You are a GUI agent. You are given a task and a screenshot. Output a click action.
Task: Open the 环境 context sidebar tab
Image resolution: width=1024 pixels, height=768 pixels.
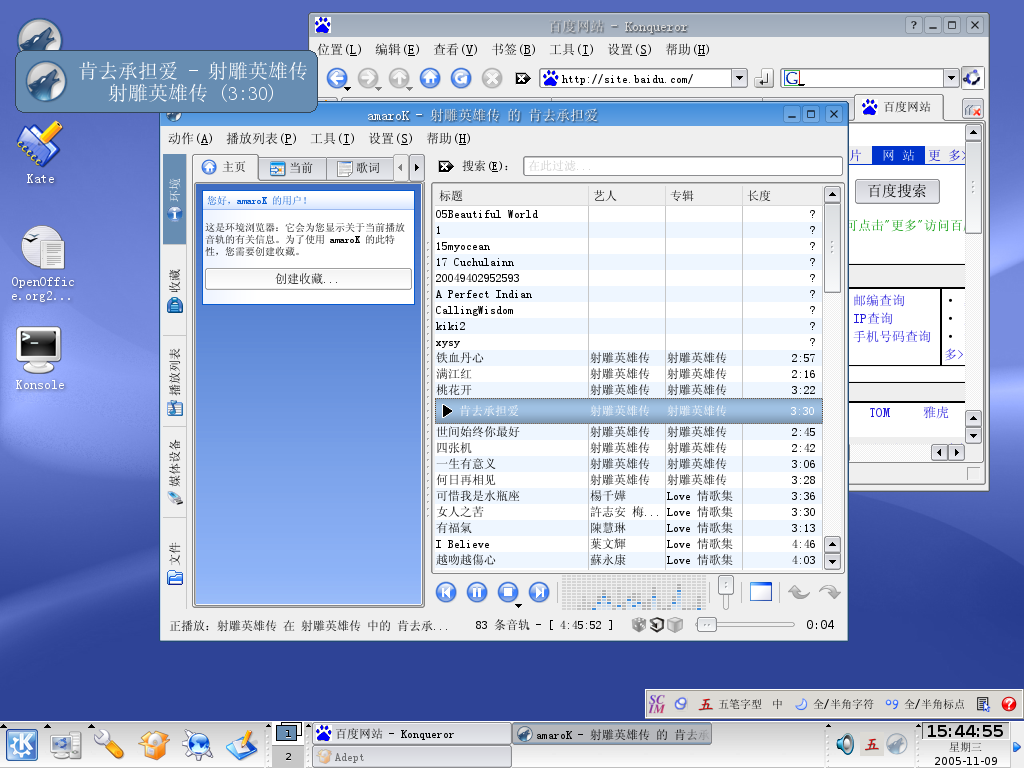tap(174, 199)
